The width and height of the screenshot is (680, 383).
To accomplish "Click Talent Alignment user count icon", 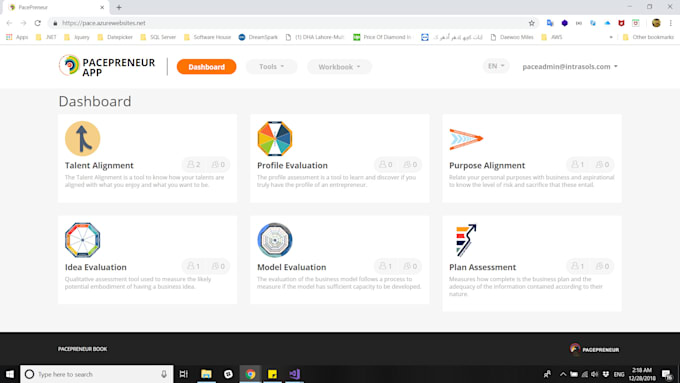I will (x=190, y=164).
